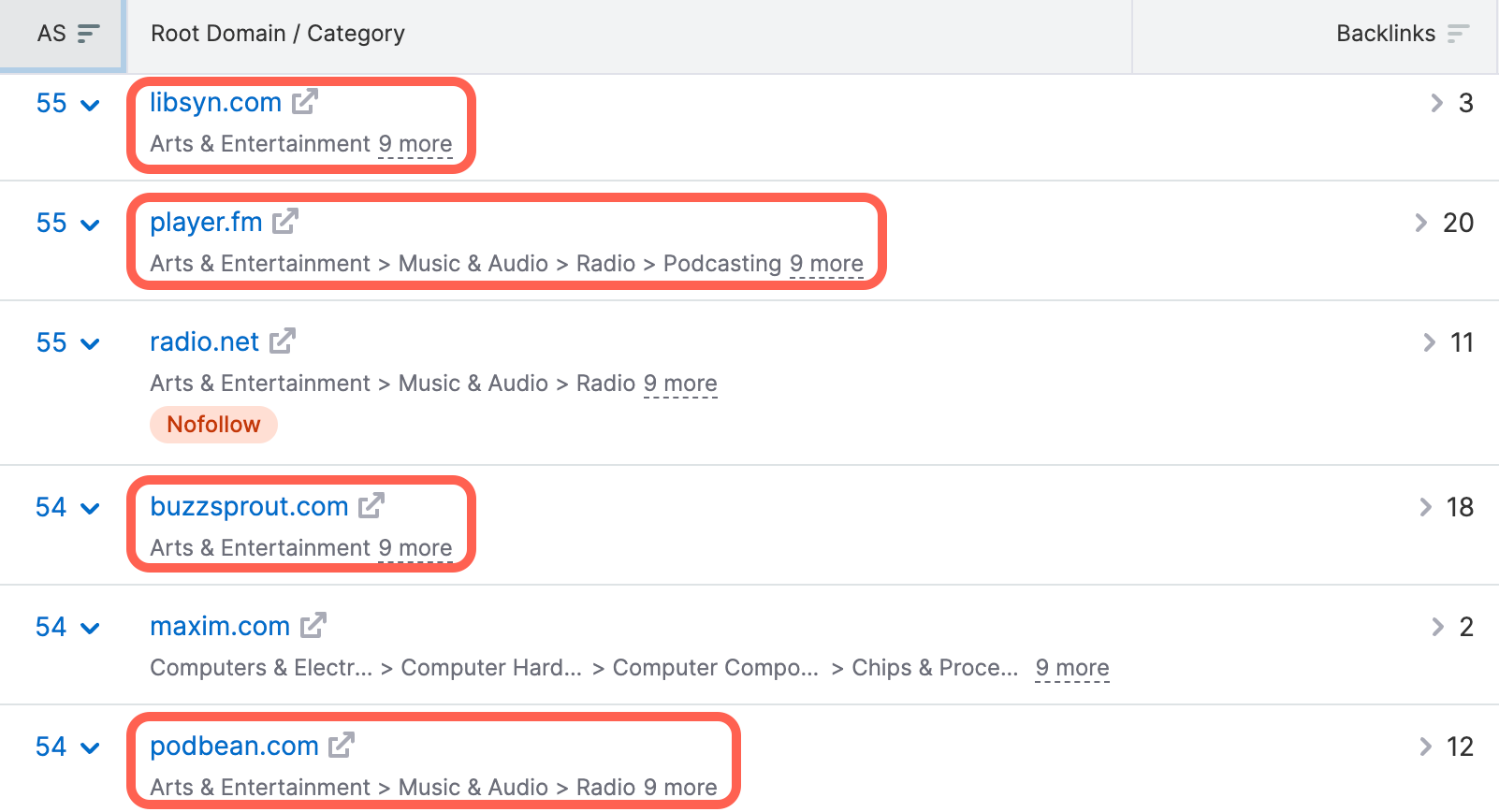This screenshot has height=812, width=1499.
Task: Open external link icon beside buzzsprout.com
Action: (x=371, y=505)
